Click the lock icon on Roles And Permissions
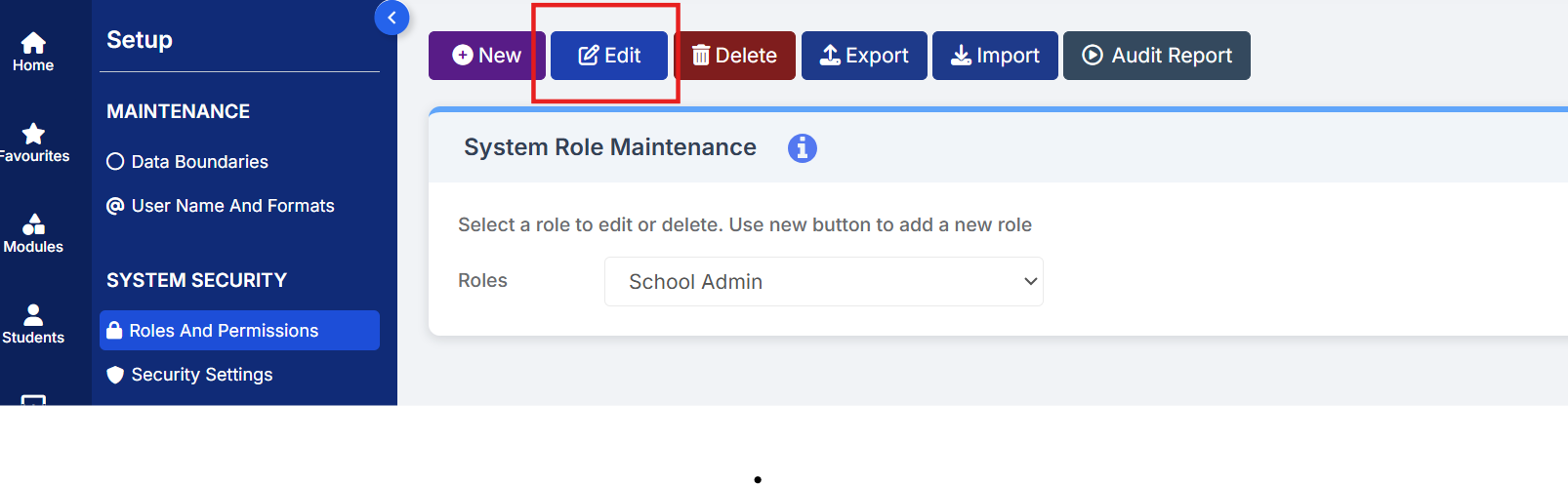1568x484 pixels. click(x=114, y=330)
